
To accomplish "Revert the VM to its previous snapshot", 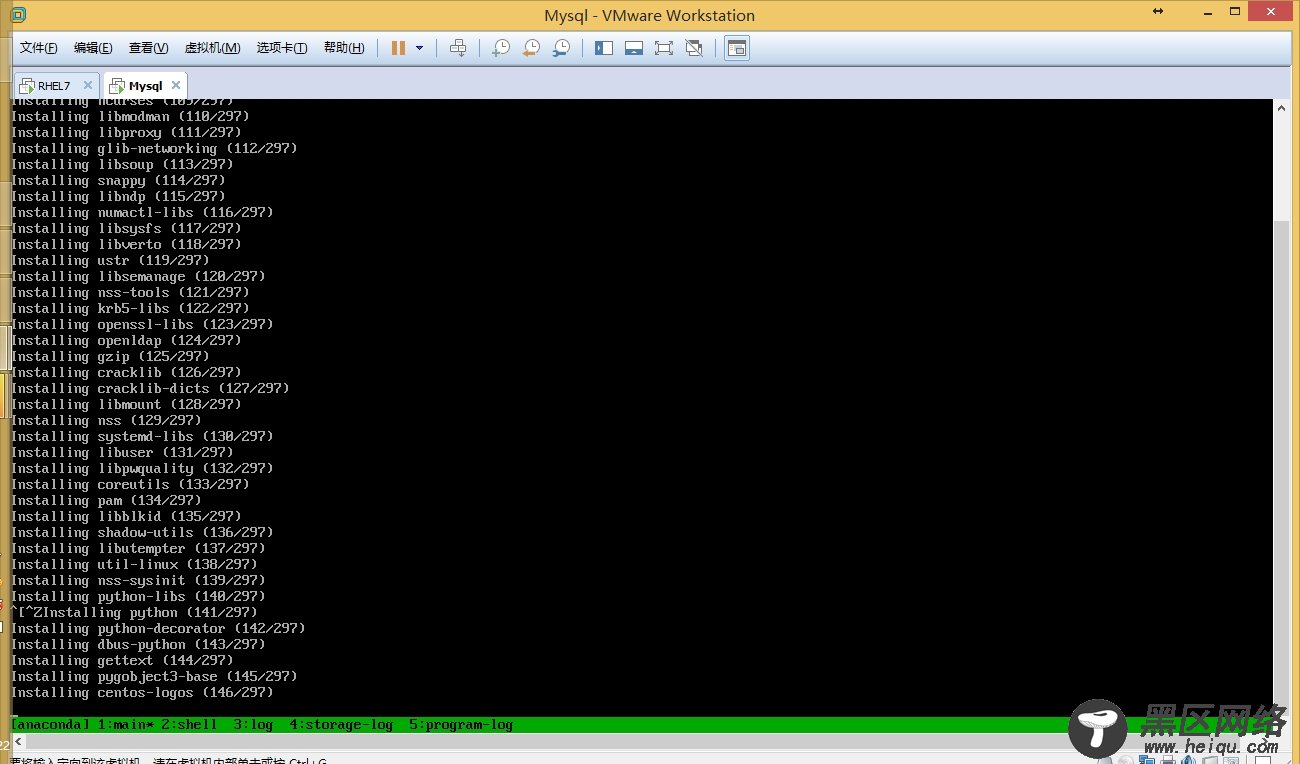I will (531, 48).
